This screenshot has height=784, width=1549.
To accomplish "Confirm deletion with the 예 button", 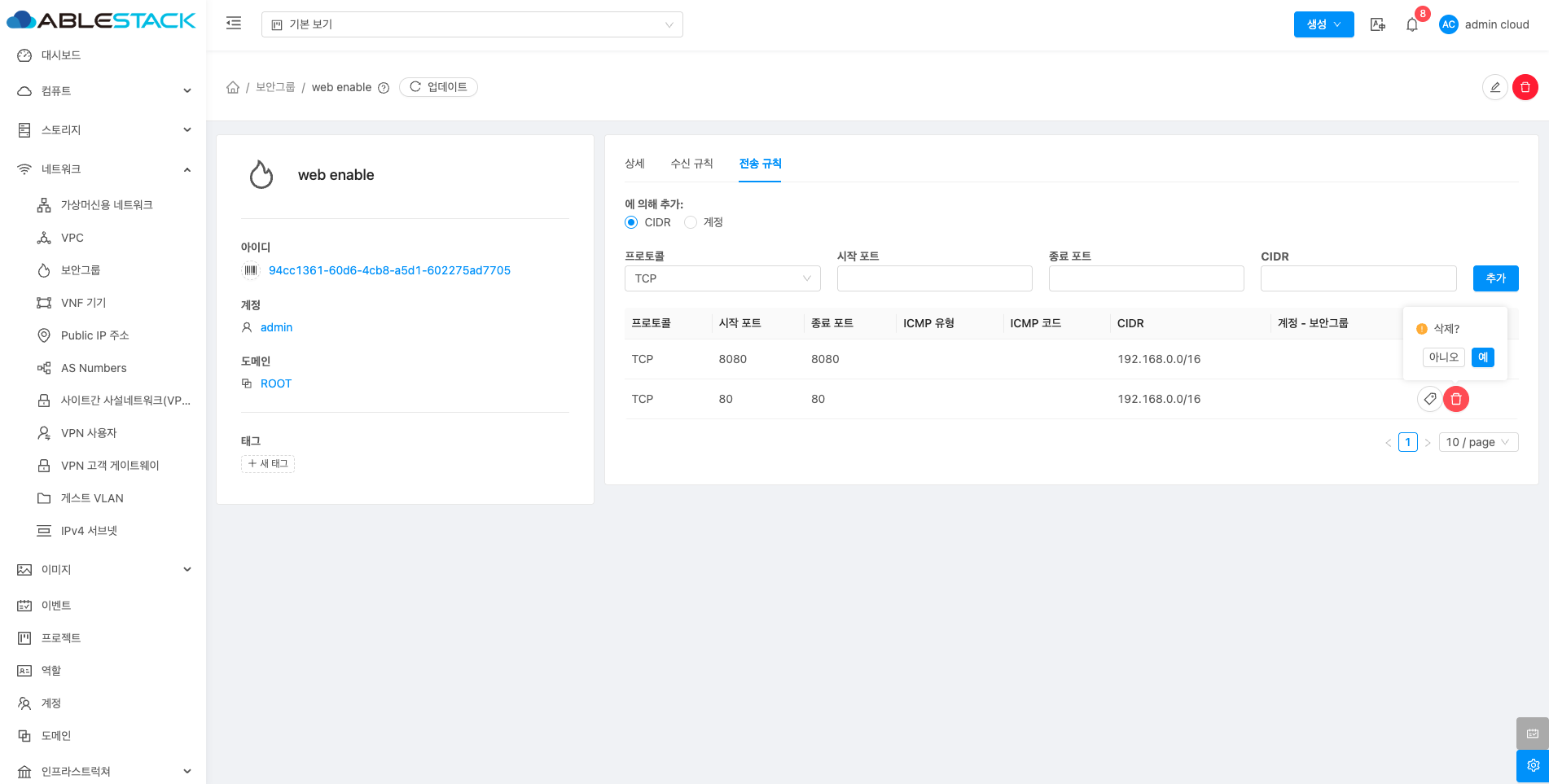I will click(1482, 357).
